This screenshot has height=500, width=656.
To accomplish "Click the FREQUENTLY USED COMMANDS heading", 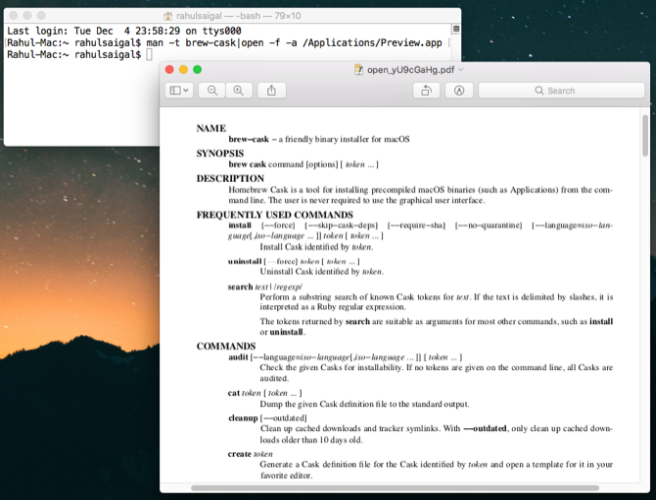I will pos(274,215).
